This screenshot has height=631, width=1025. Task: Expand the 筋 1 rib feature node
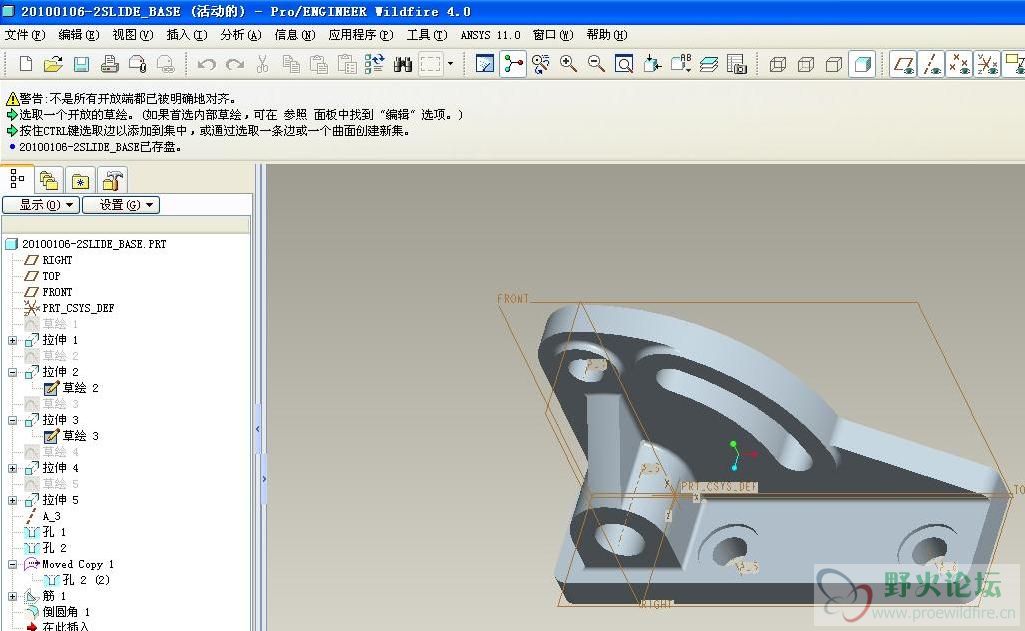pos(12,596)
